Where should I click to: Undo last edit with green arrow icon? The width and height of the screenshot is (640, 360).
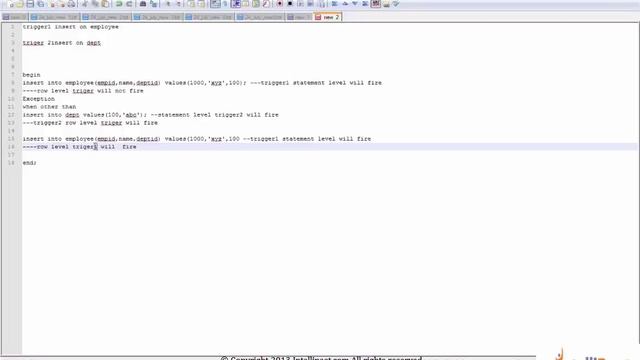[119, 4]
